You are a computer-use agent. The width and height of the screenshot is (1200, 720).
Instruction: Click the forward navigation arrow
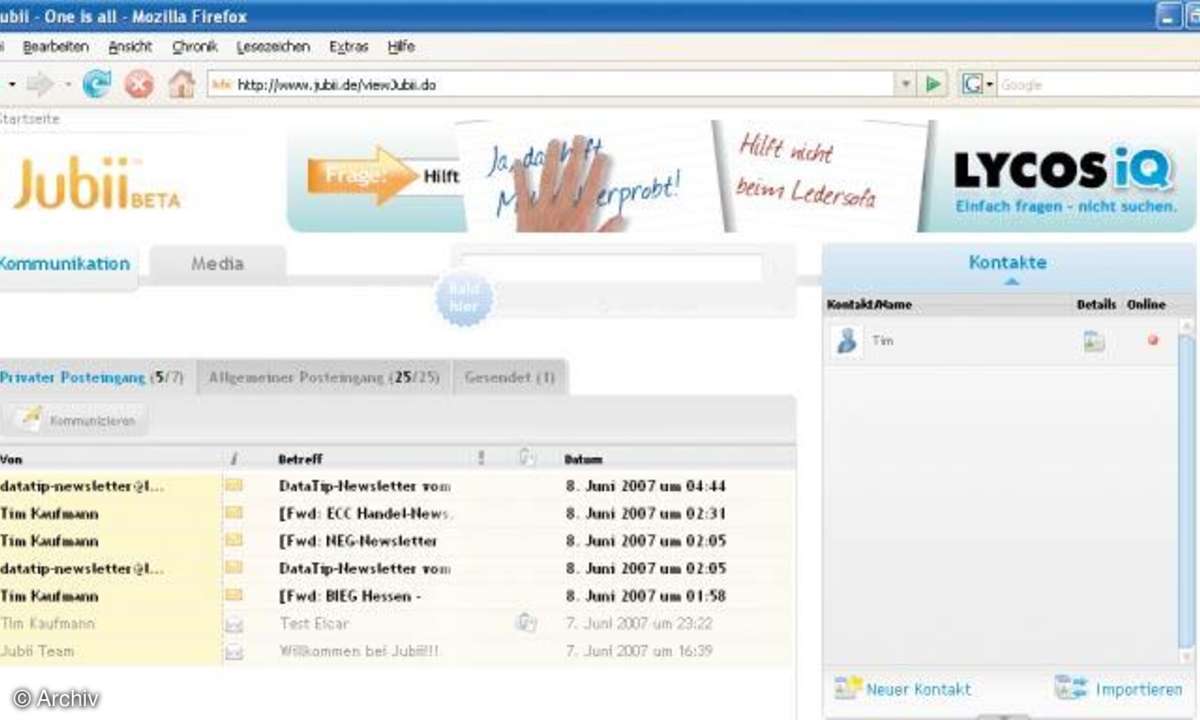40,84
